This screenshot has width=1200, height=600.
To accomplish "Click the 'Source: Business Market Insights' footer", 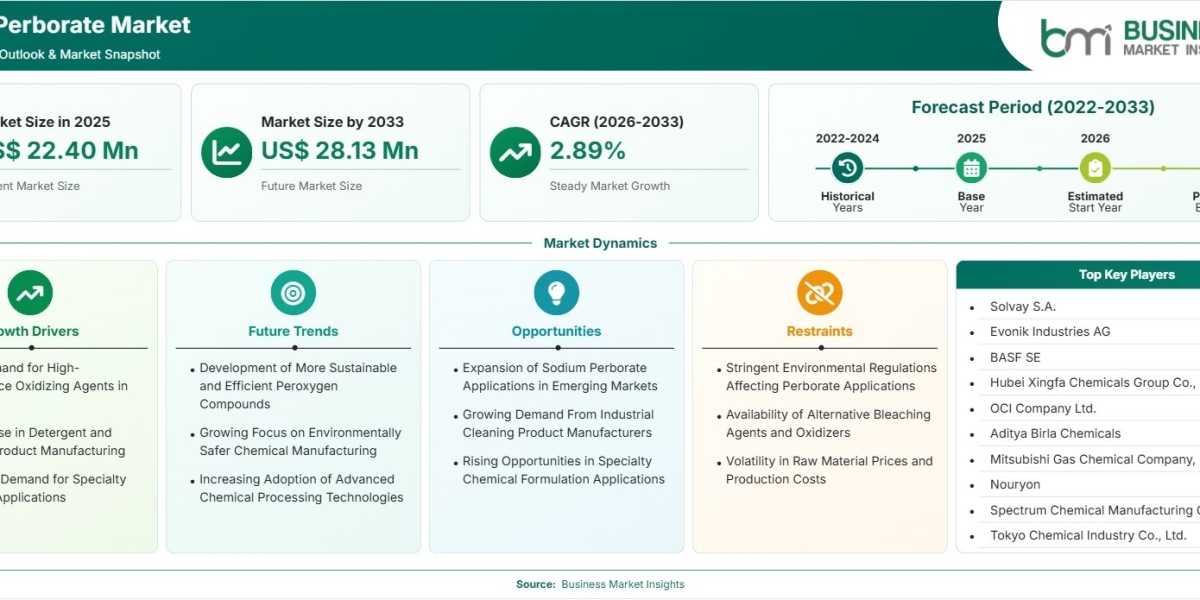I will [600, 584].
